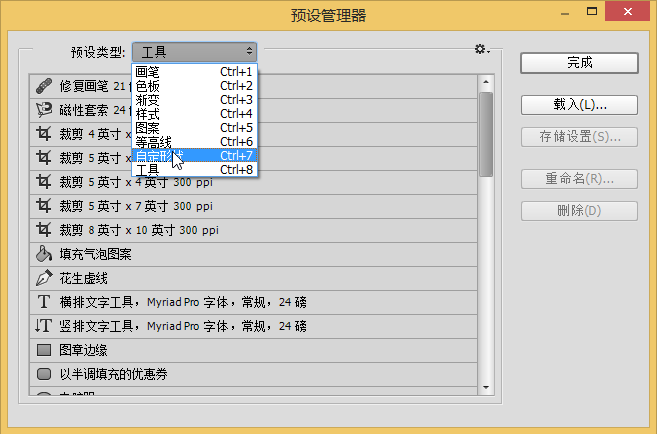
Task: Click the rounded rectangle icon of 以半调填充的优惠券
Action: pyautogui.click(x=44, y=374)
